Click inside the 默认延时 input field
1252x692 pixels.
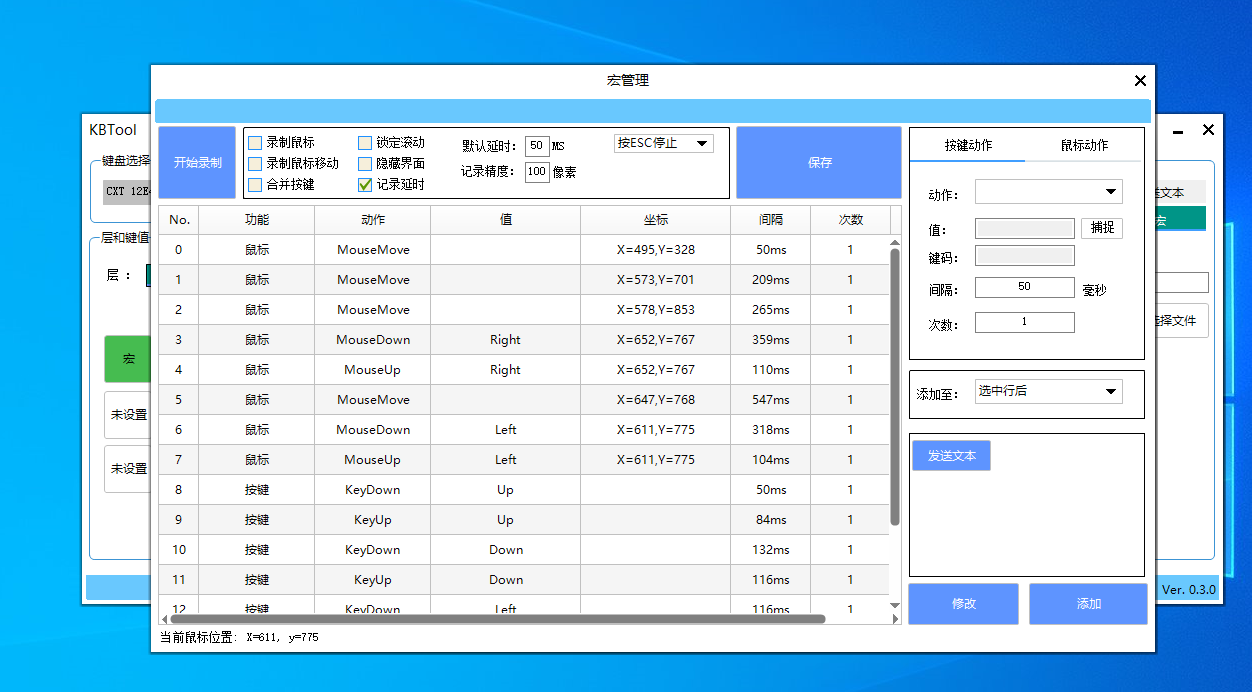(536, 145)
